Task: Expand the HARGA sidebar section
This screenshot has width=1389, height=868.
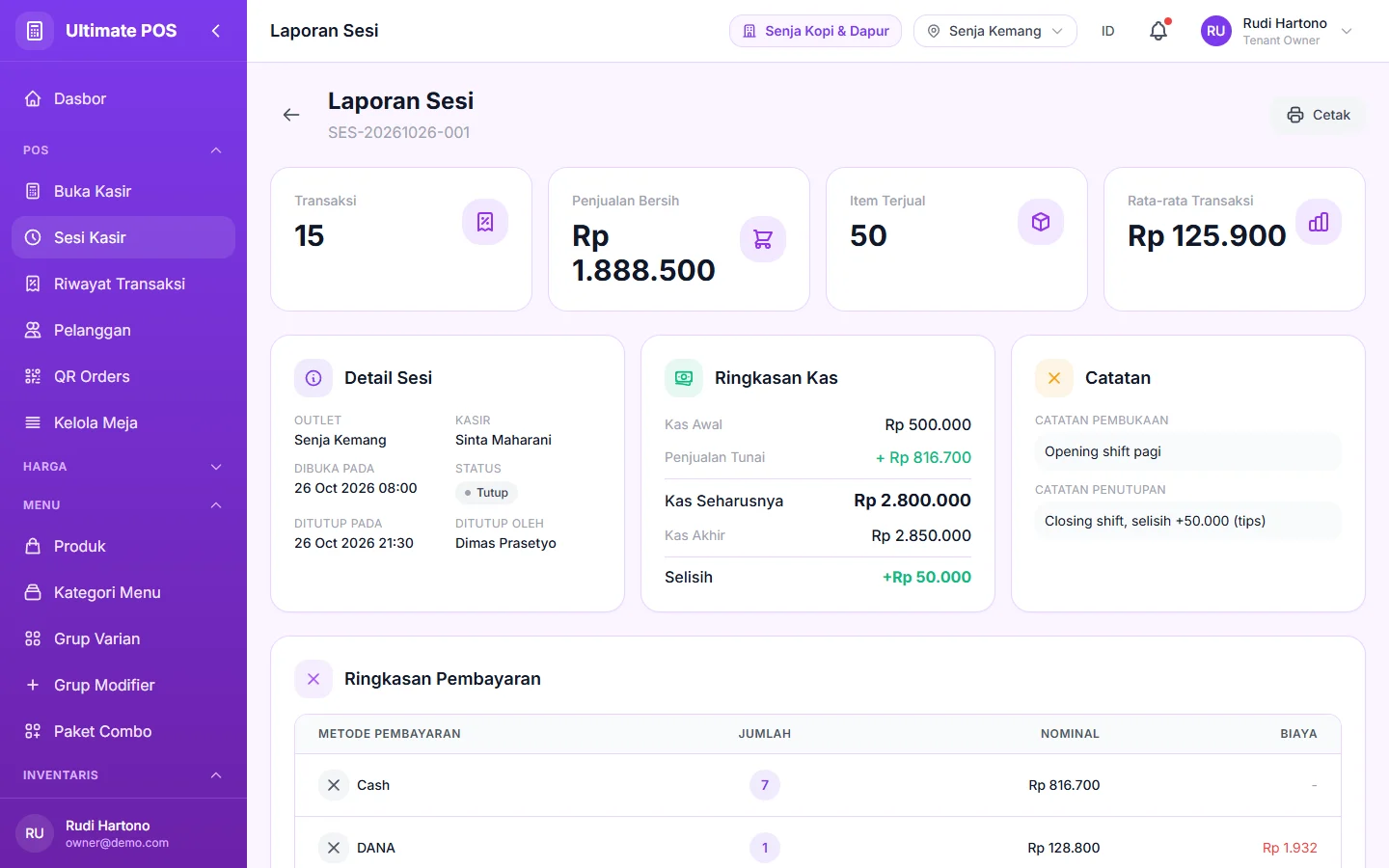Action: point(123,467)
